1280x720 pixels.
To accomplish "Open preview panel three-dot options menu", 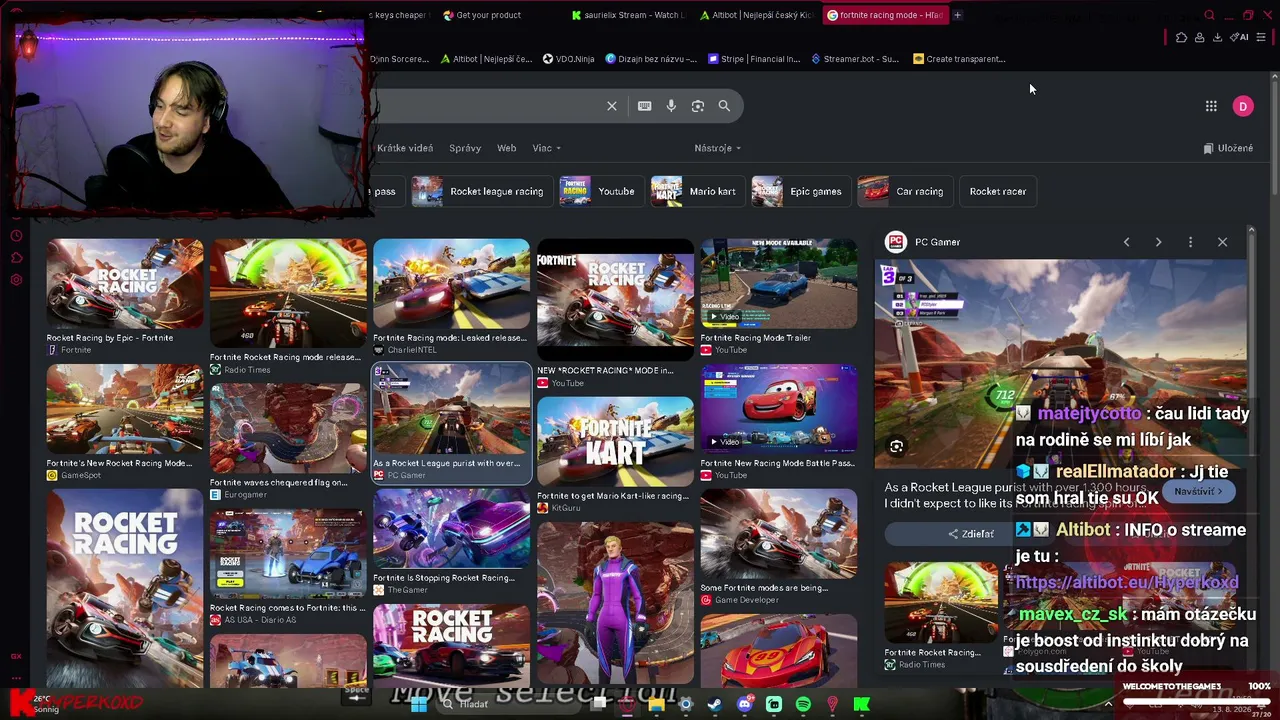I will point(1190,242).
